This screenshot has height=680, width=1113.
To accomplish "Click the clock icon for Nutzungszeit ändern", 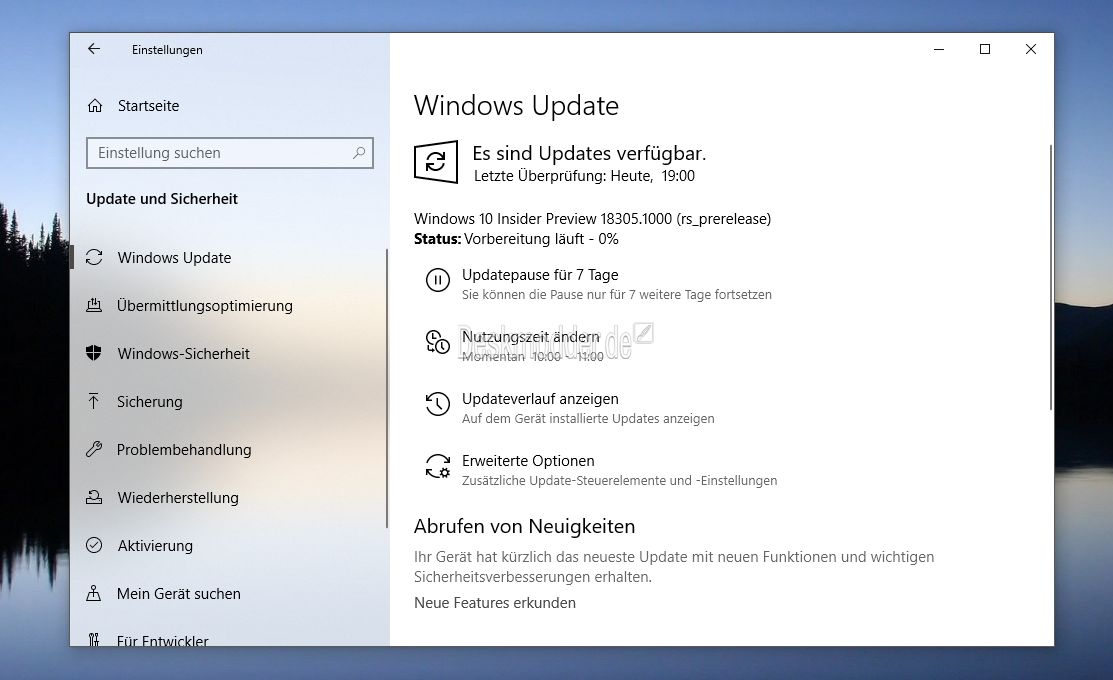I will [438, 342].
